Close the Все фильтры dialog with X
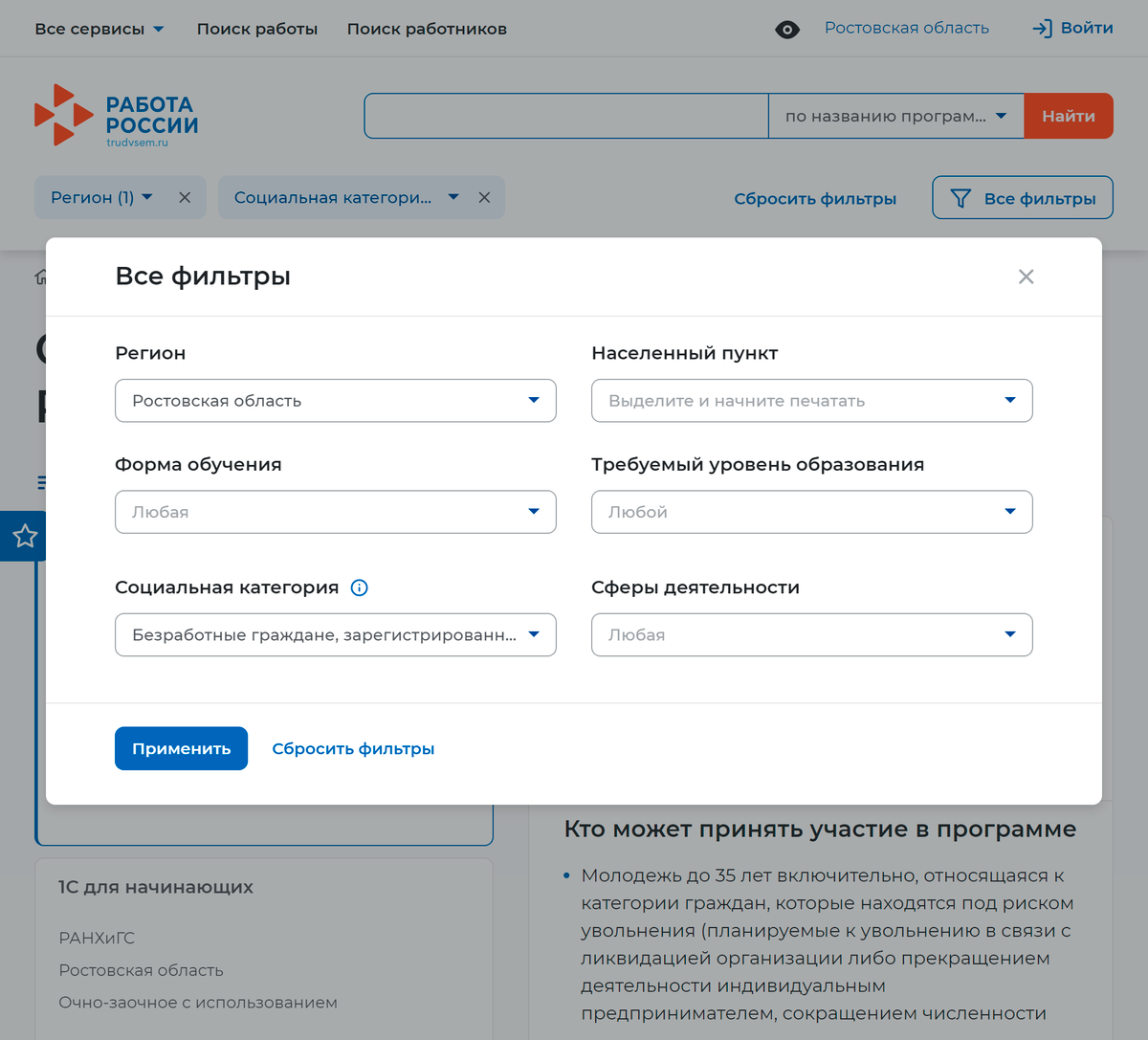Image resolution: width=1148 pixels, height=1040 pixels. (1026, 277)
